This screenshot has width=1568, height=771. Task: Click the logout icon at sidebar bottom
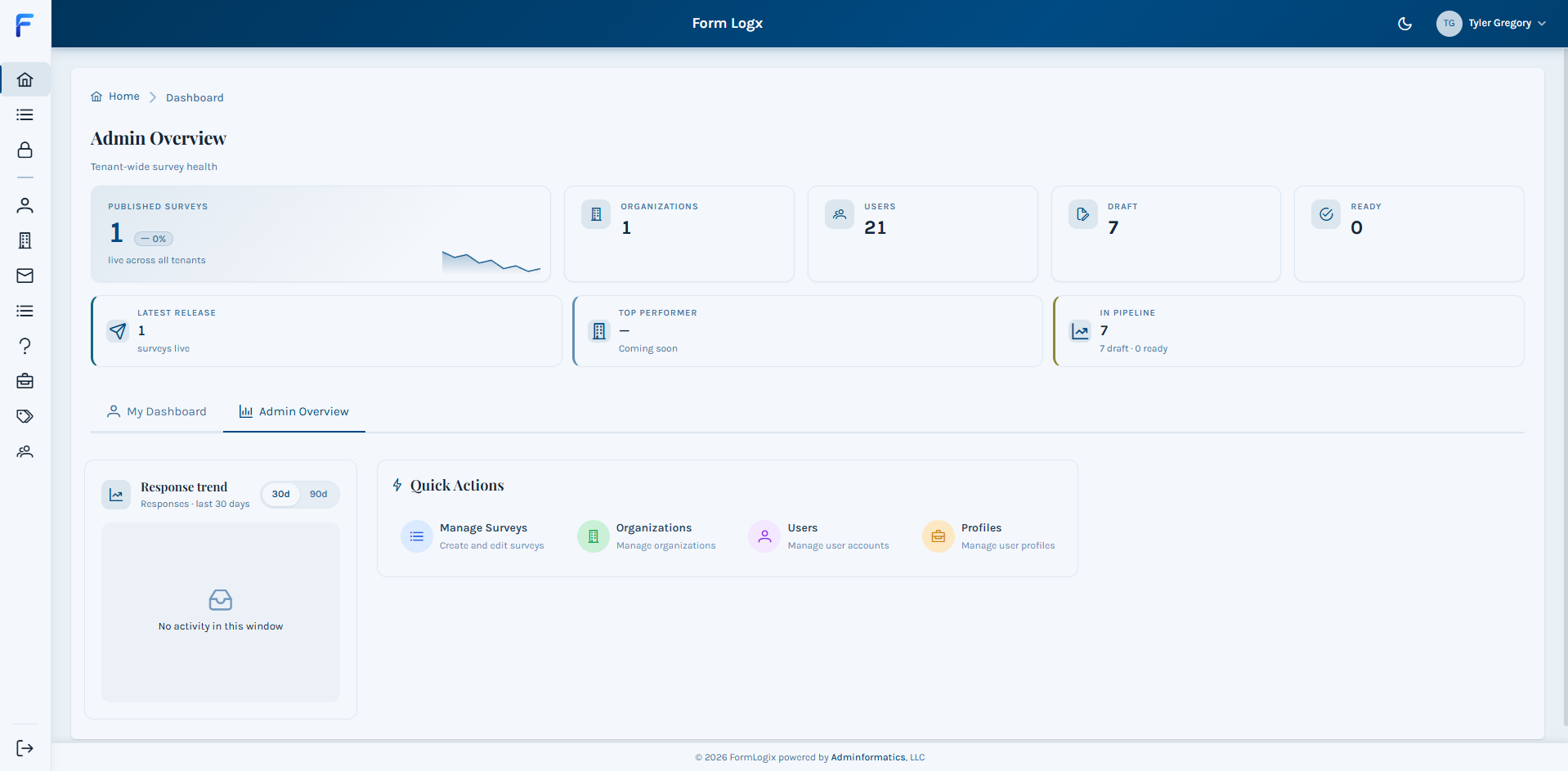(x=25, y=748)
